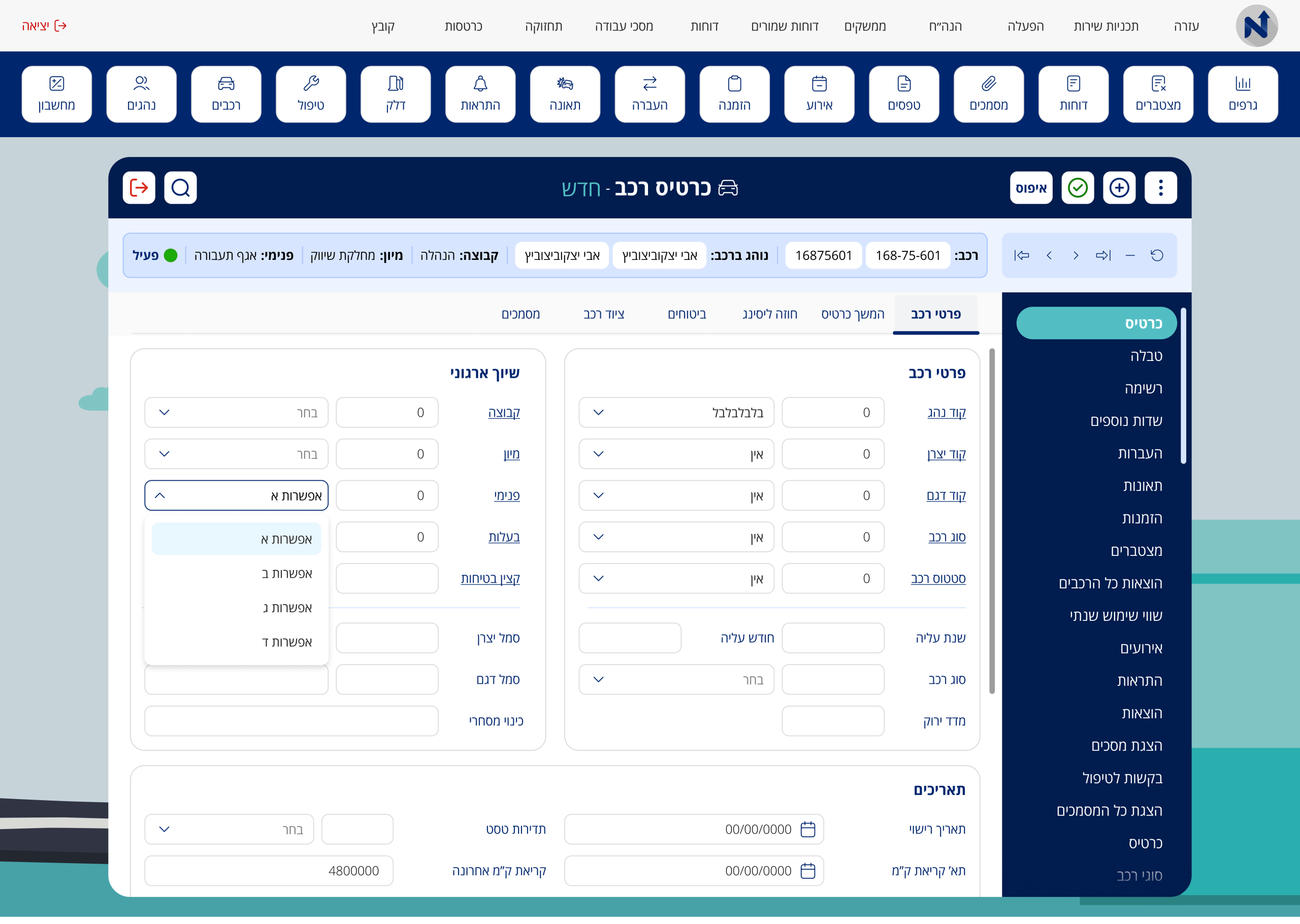The width and height of the screenshot is (1300, 924).
Task: Open the דוחות top menu item
Action: tap(704, 26)
